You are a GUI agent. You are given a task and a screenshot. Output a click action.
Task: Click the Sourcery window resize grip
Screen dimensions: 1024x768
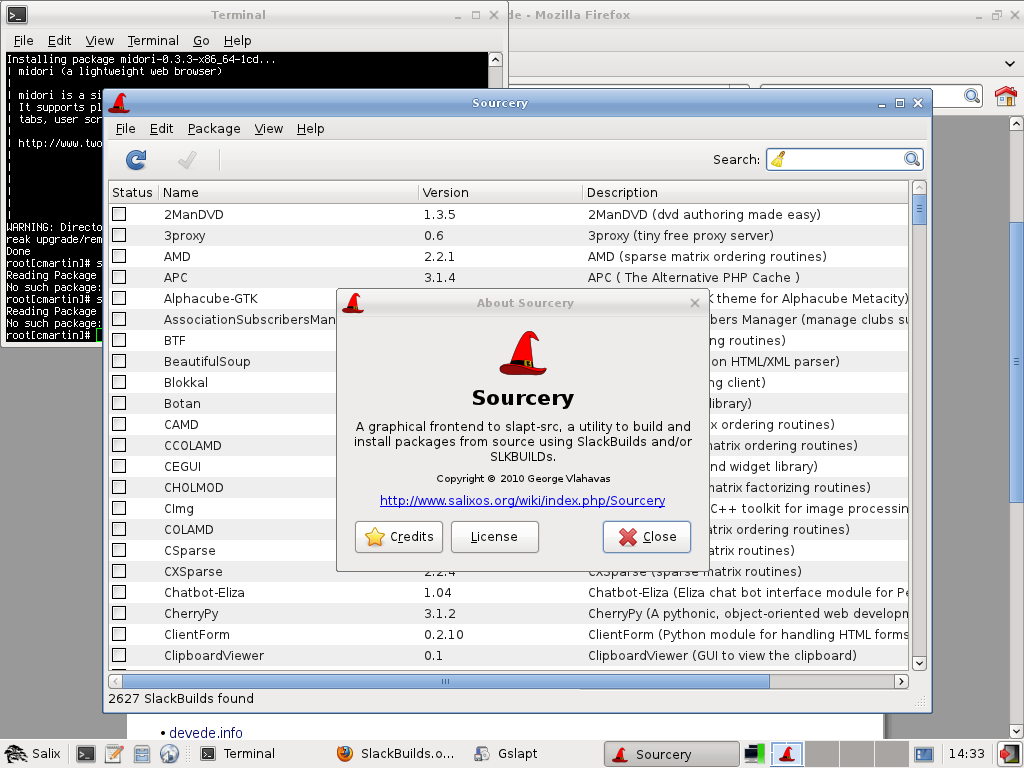coord(921,702)
